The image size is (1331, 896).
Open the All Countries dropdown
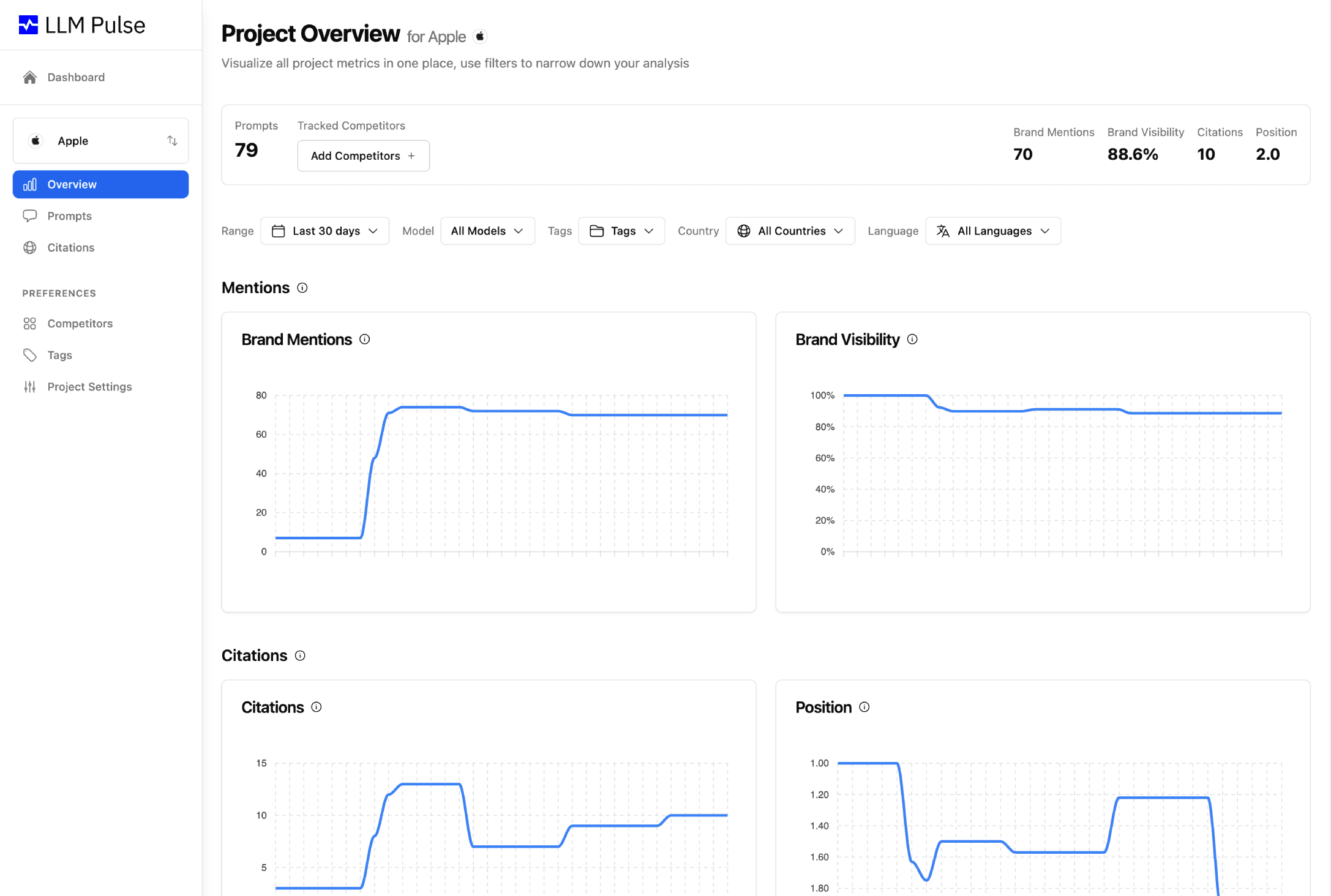pos(790,231)
